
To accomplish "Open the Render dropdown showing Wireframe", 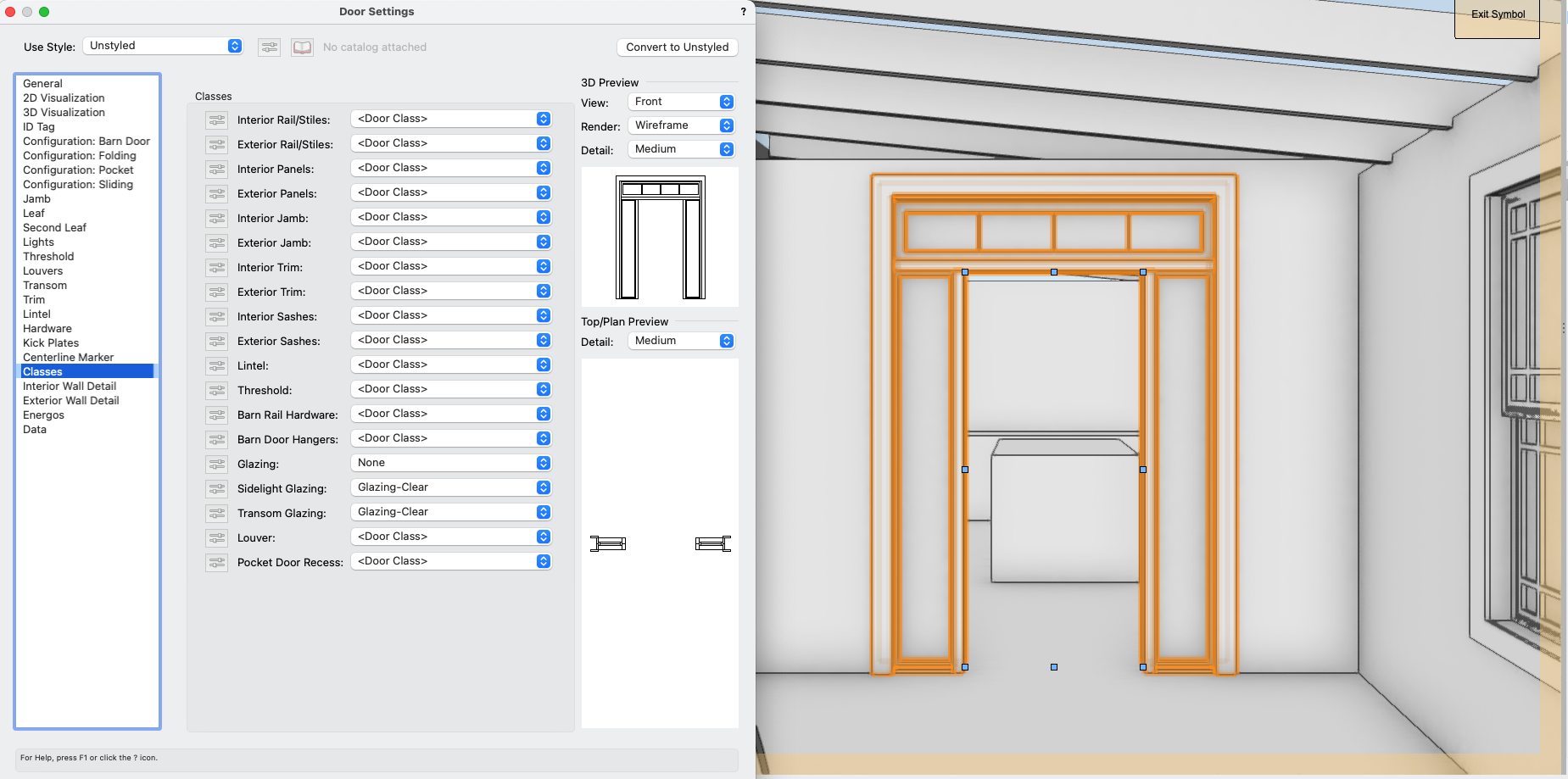I will (x=681, y=125).
